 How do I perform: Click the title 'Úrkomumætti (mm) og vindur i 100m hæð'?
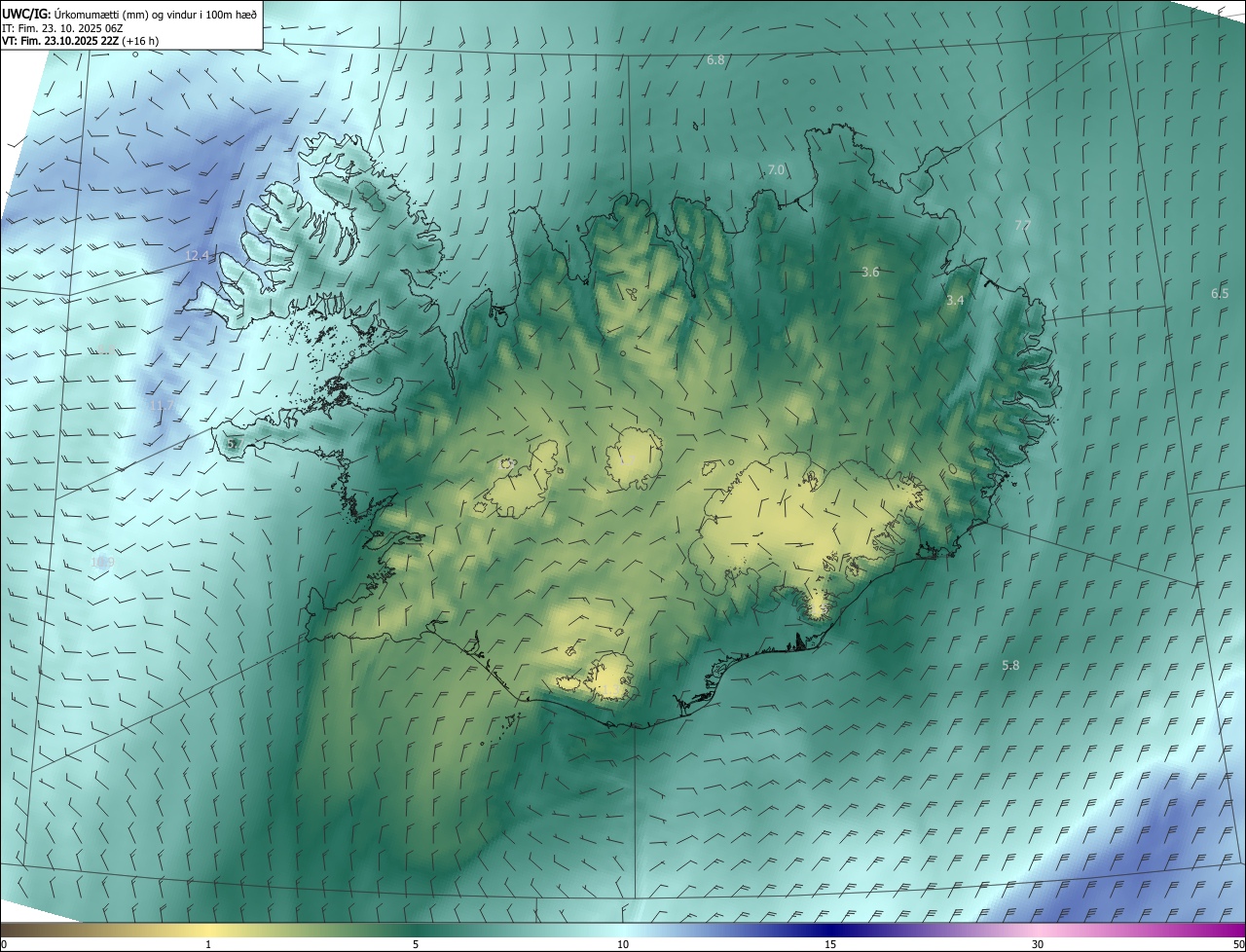coord(156,14)
